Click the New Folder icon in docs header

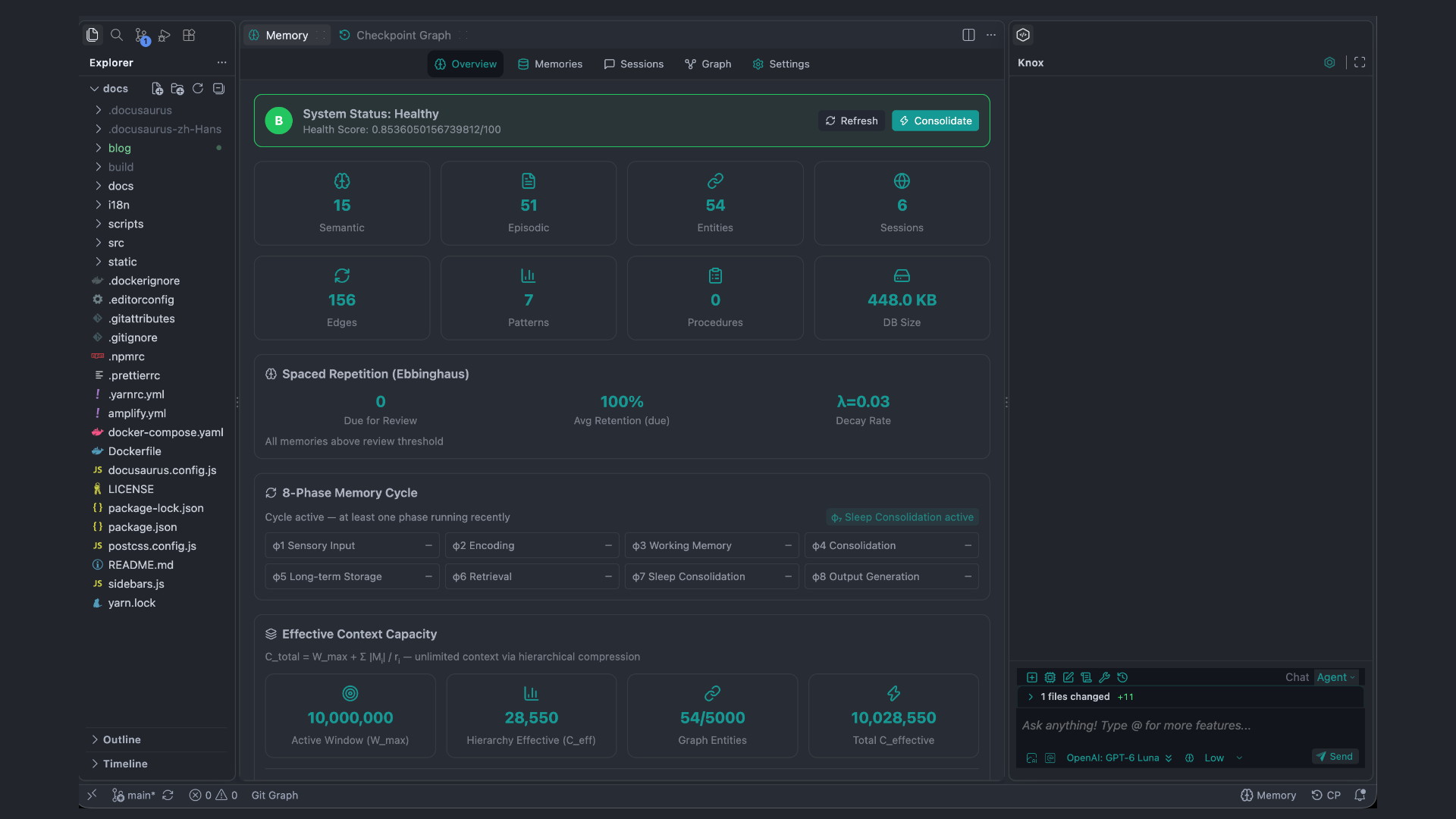tap(177, 89)
